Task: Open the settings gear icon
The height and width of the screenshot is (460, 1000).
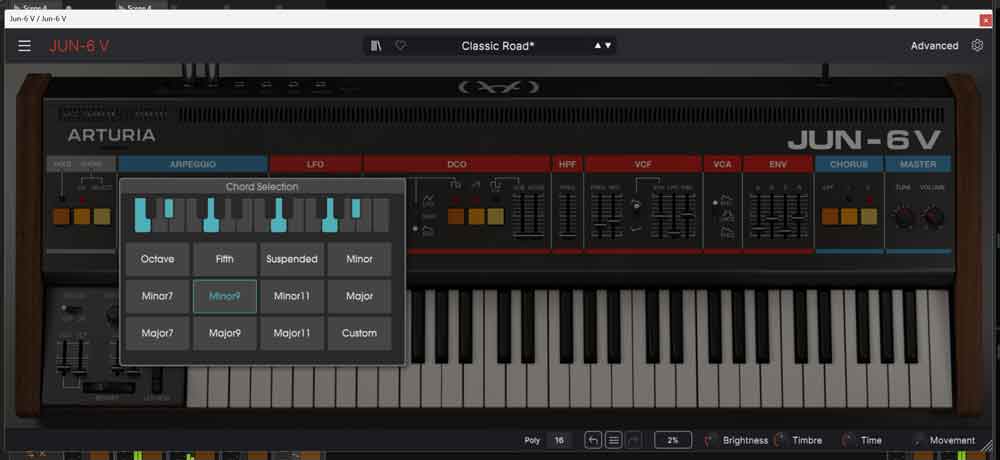Action: pyautogui.click(x=977, y=46)
